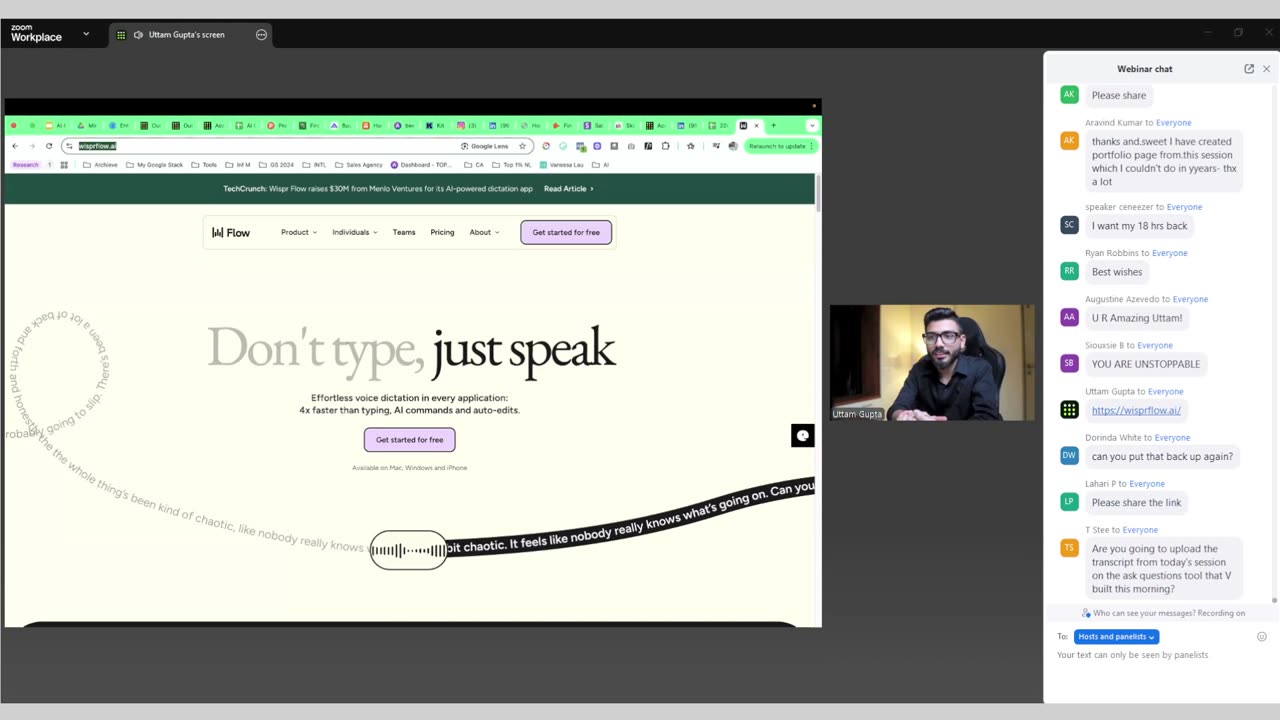Close the active Wispr Flow tab
This screenshot has width=1280, height=720.
click(x=756, y=126)
